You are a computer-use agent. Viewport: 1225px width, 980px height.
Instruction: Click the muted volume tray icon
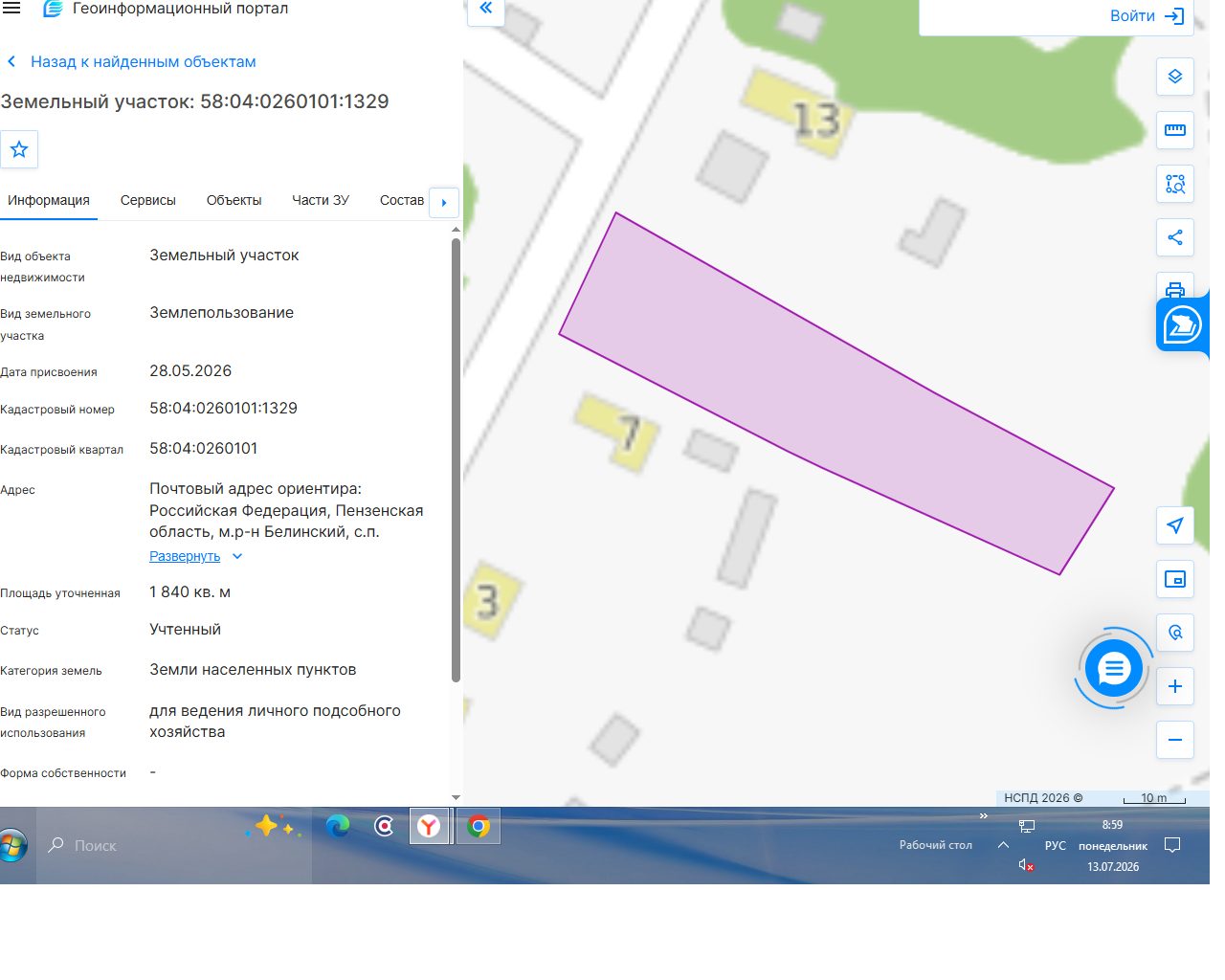coord(1026,865)
